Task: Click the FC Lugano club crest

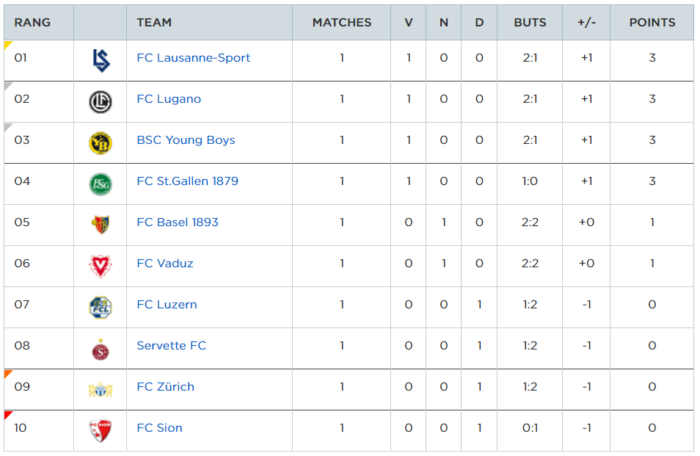Action: point(100,102)
